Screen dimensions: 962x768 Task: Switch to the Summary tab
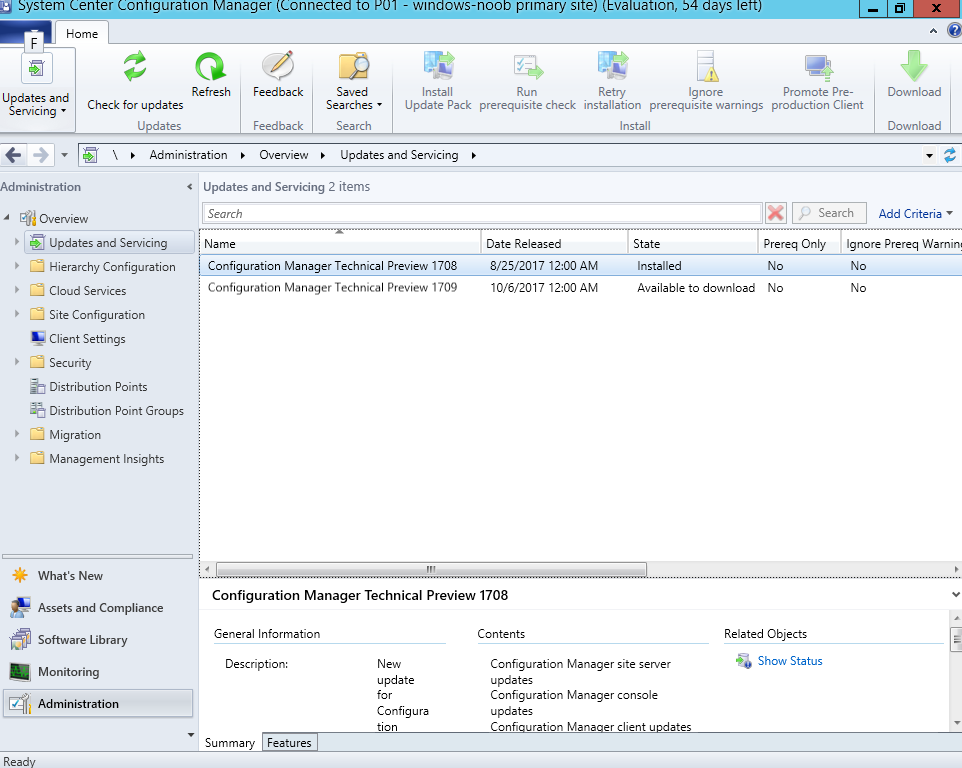[230, 743]
